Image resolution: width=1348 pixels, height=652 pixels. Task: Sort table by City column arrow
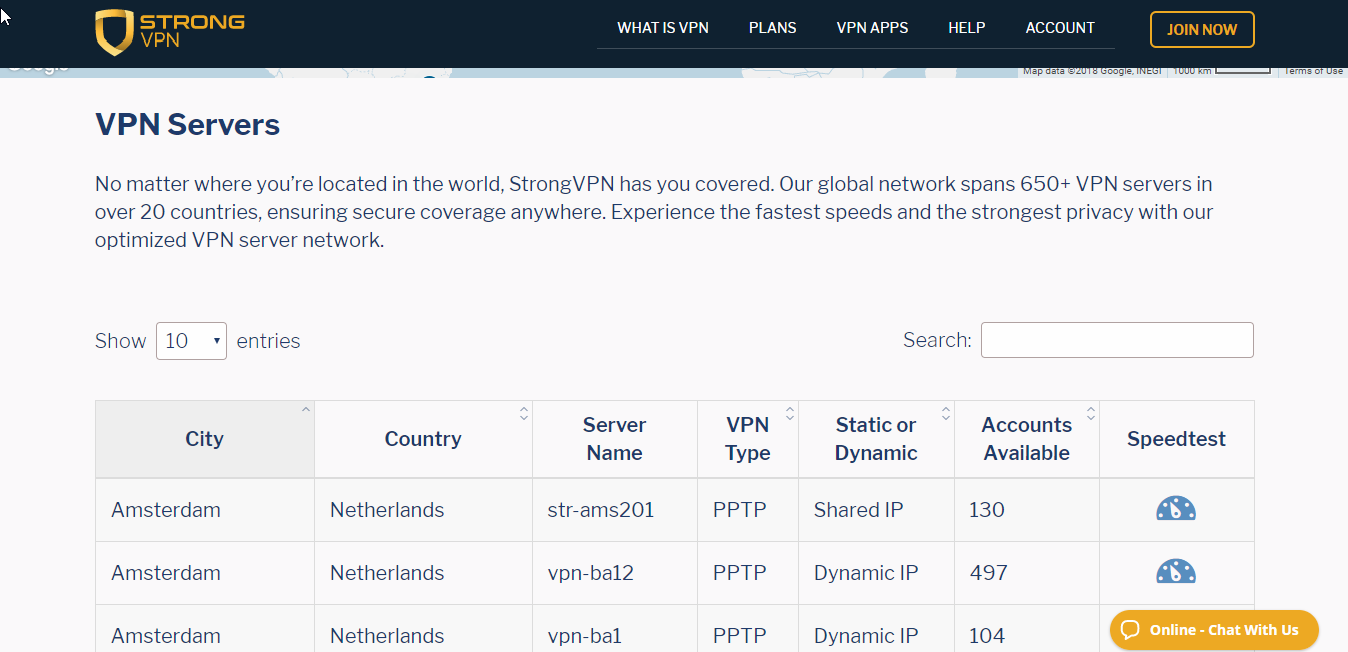click(x=305, y=409)
